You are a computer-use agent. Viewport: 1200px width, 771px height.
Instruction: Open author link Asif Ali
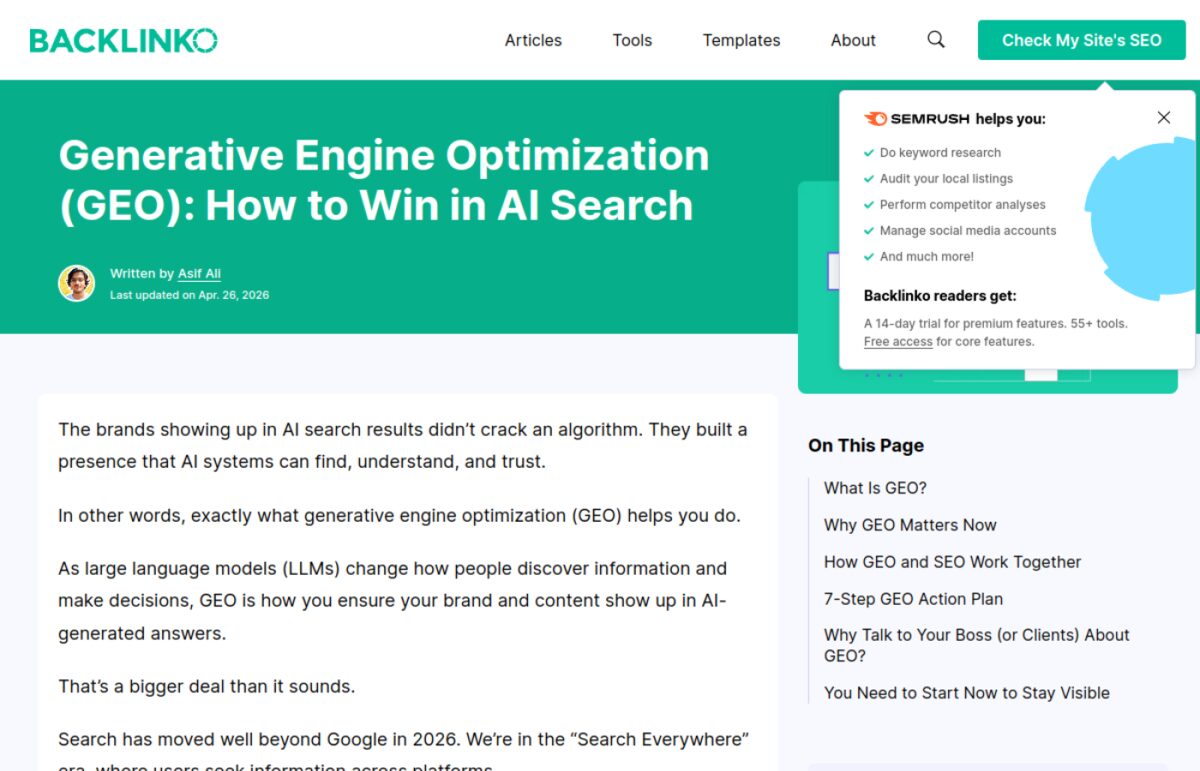(x=199, y=274)
